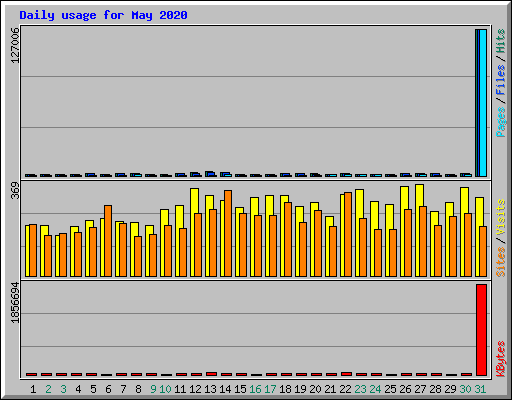Screen dimensions: 512x400
Task: Click the "KBytes" legend label
Action: point(500,359)
